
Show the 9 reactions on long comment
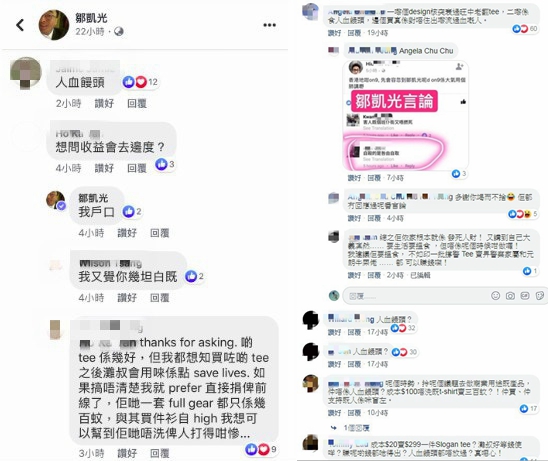[261, 449]
